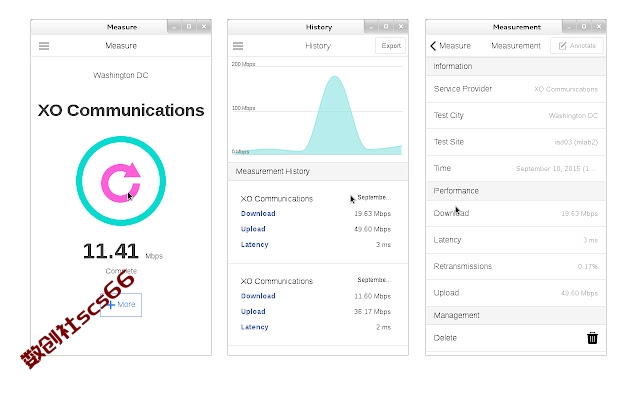Click Download 19.63 Mbps in history
Screen dimensions: 640x400
pos(316,213)
